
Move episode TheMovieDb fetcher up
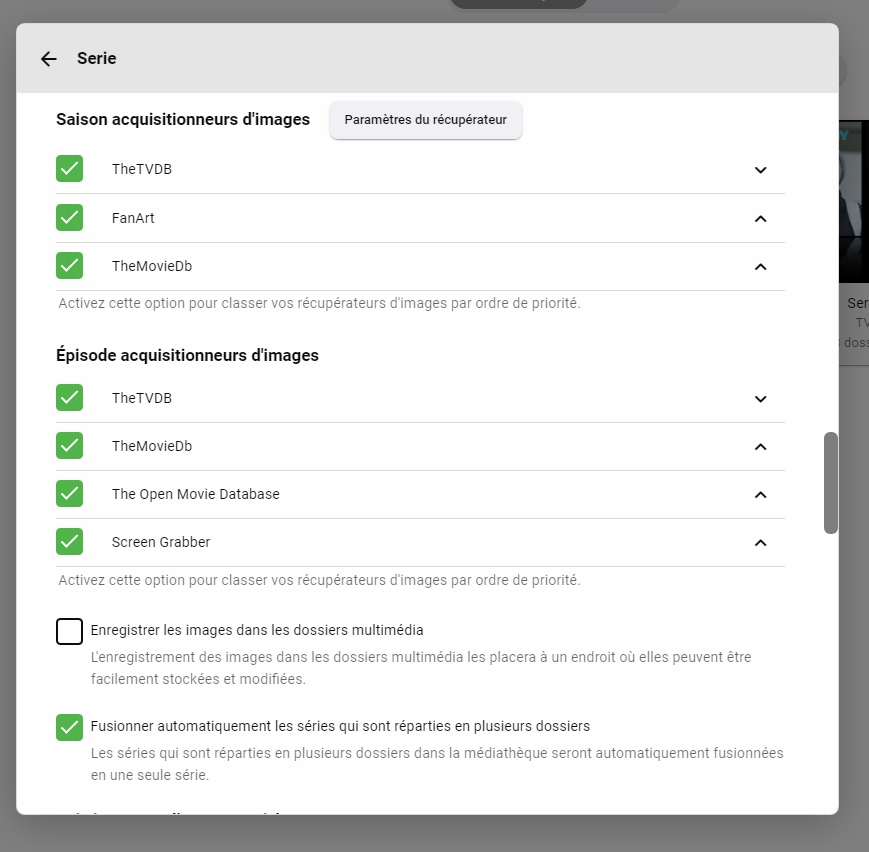(760, 447)
